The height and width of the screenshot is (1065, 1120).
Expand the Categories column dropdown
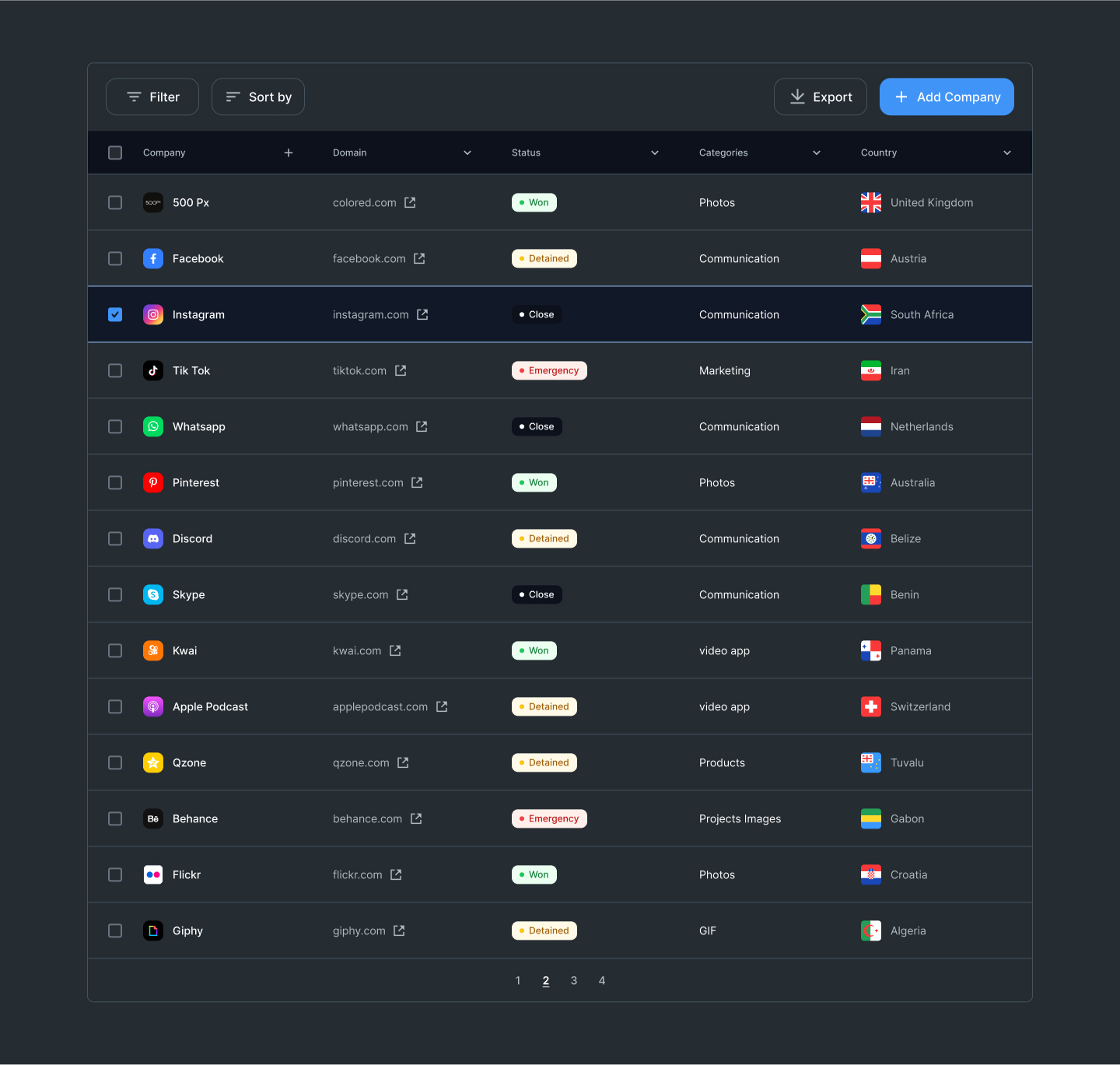point(817,152)
